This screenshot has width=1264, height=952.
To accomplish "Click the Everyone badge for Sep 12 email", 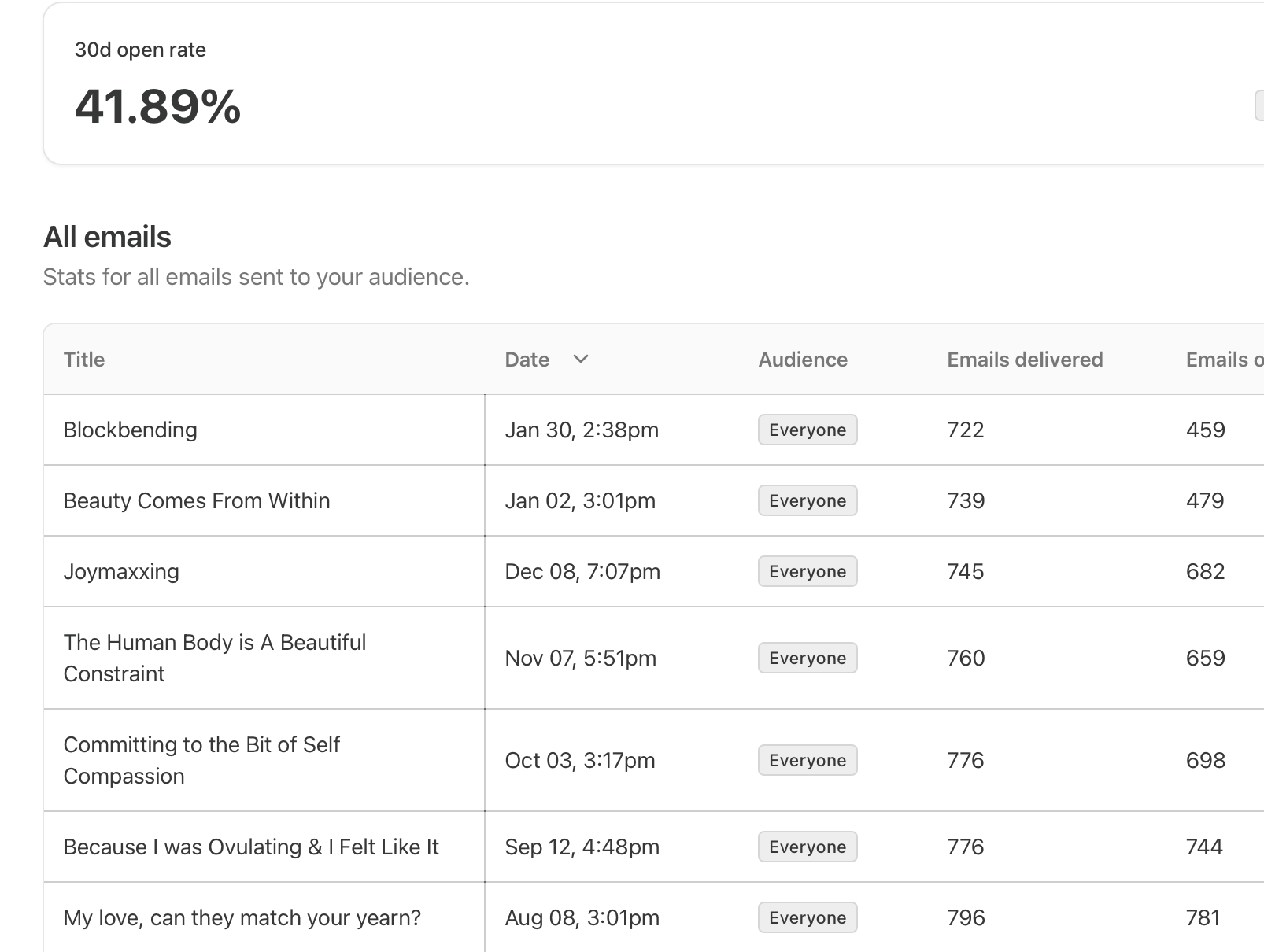I will pyautogui.click(x=808, y=847).
